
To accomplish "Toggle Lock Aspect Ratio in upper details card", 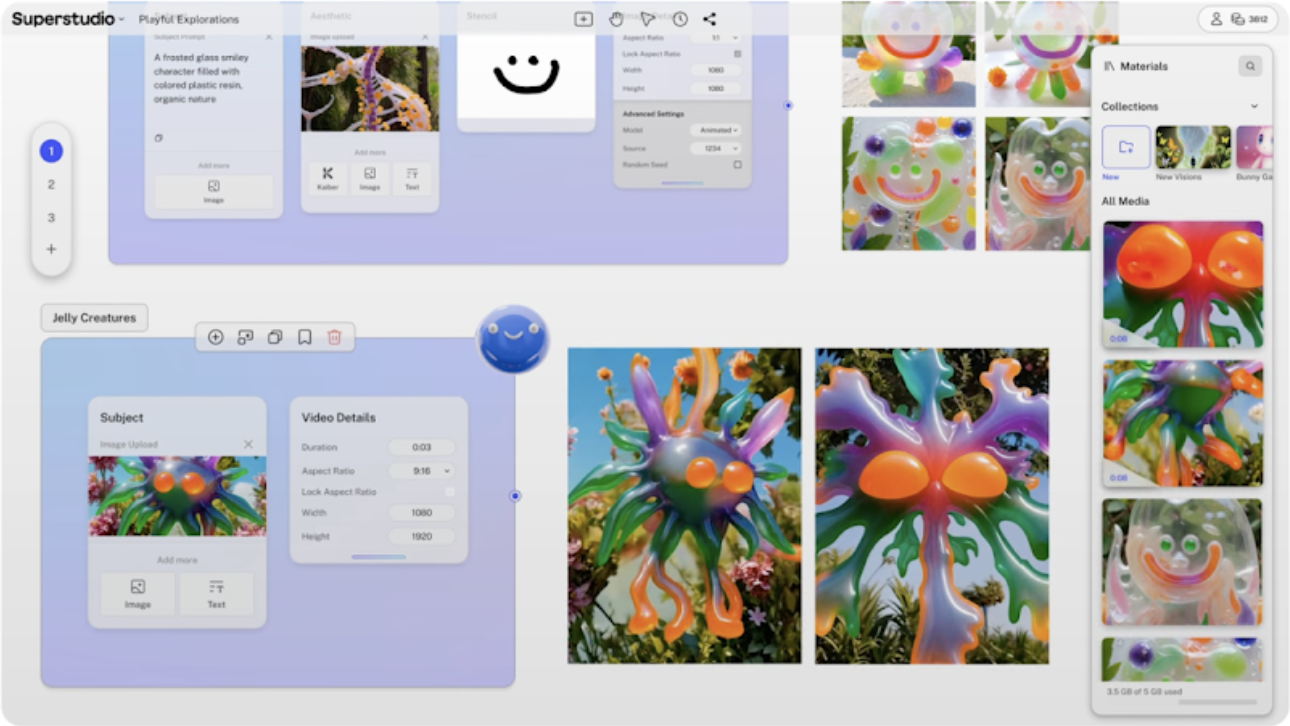I will click(x=738, y=54).
